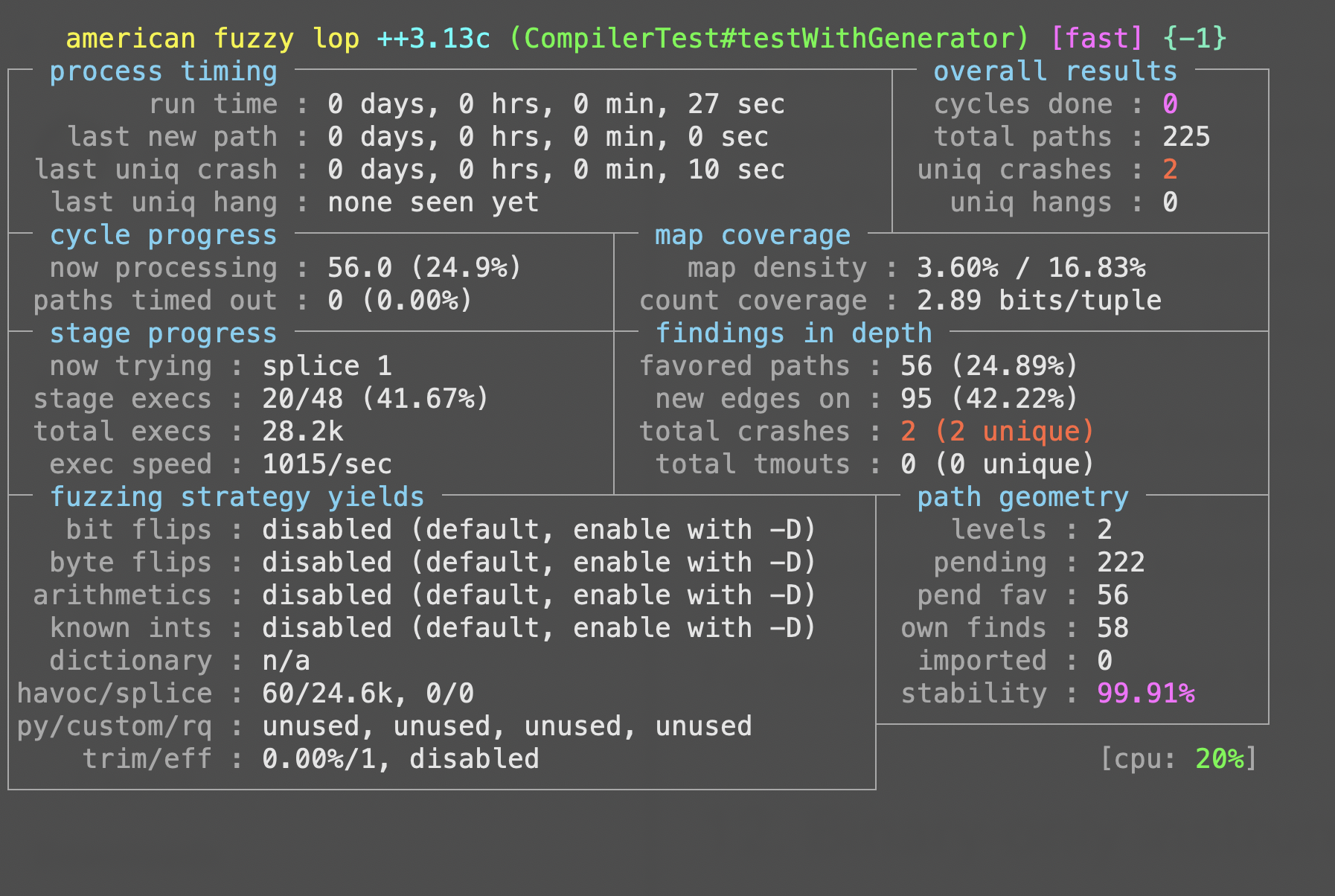Click the '[fast]' power schedule label
This screenshot has width=1335, height=896.
click(1097, 39)
